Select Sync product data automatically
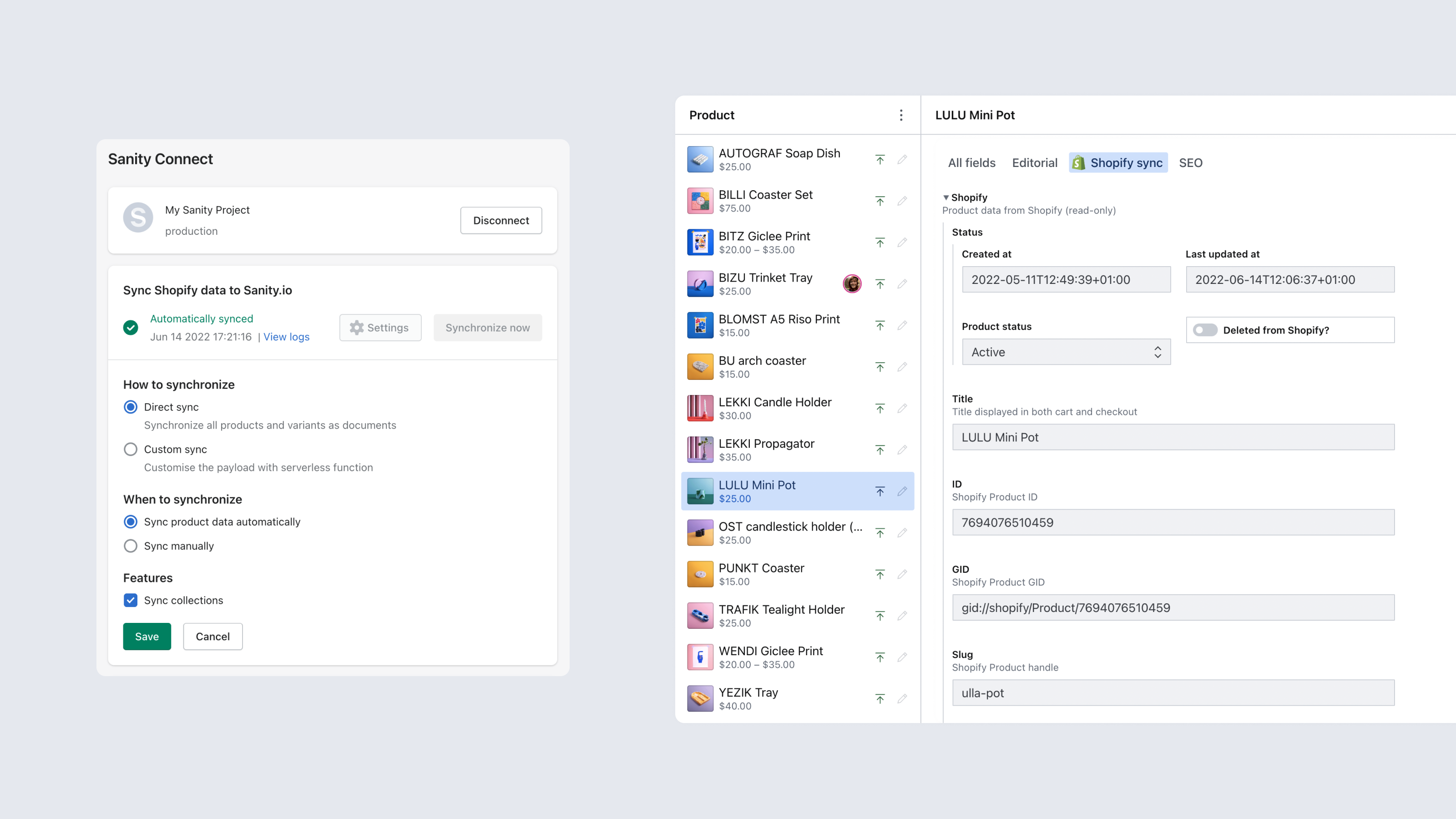The height and width of the screenshot is (819, 1456). coord(131,522)
